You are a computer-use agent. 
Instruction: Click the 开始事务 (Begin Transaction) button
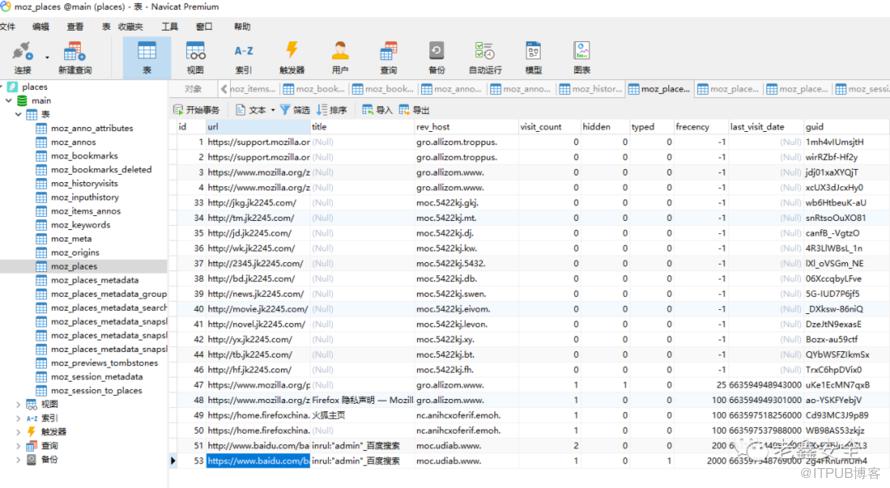[x=196, y=110]
